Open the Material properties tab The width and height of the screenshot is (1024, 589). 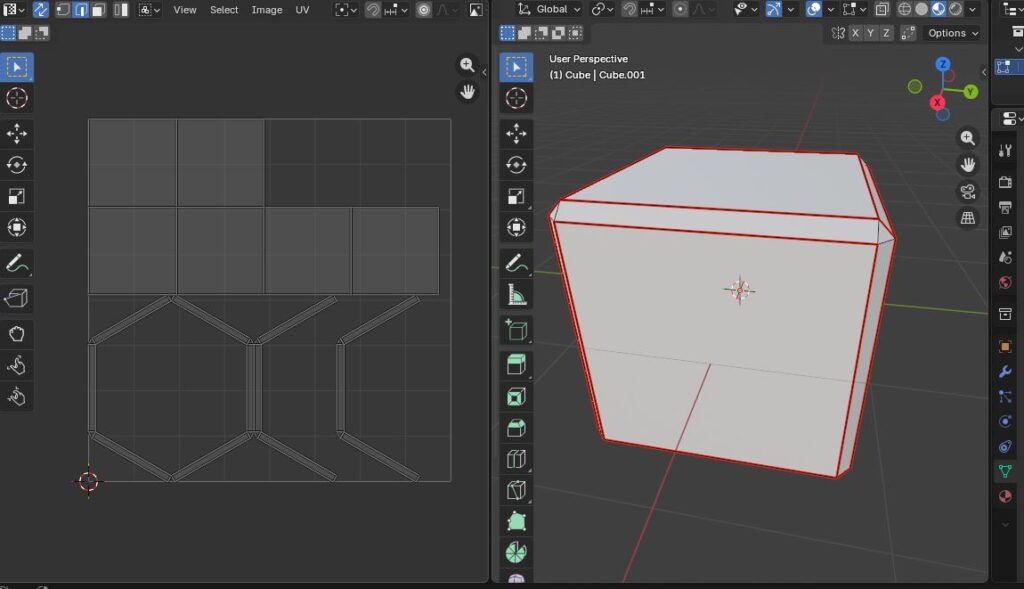(x=1005, y=496)
